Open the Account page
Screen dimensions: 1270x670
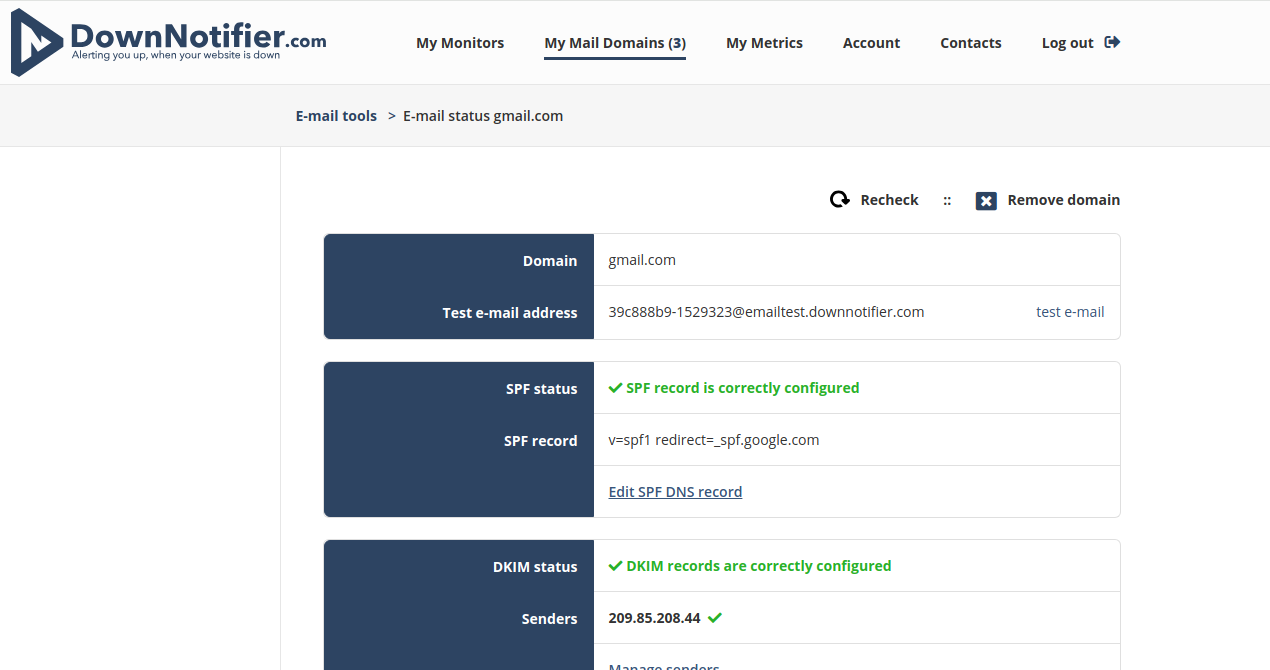point(871,43)
